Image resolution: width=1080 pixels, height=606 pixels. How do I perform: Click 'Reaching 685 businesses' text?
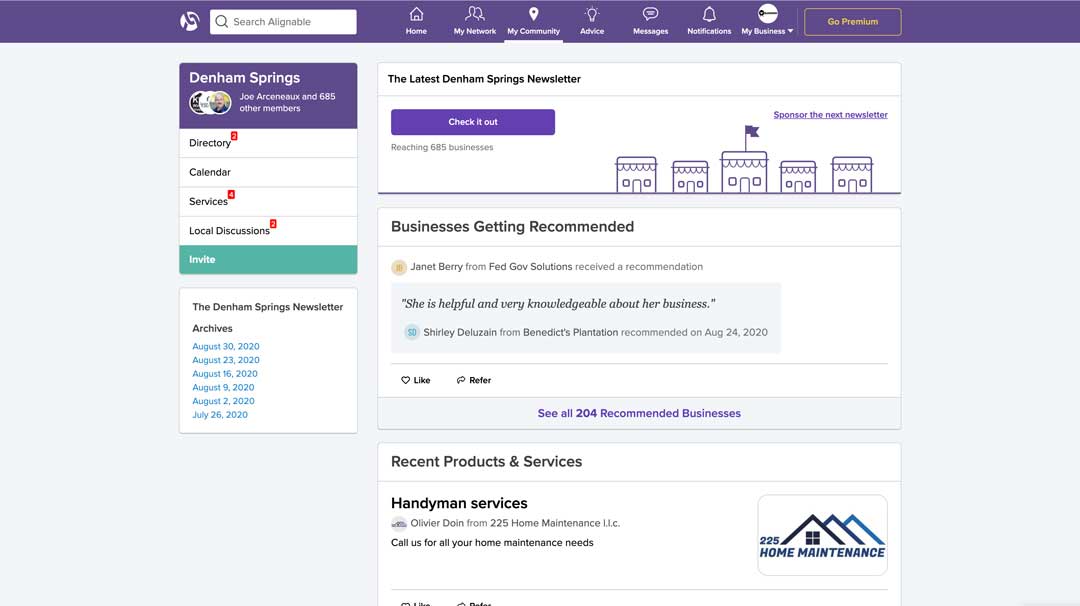[442, 147]
